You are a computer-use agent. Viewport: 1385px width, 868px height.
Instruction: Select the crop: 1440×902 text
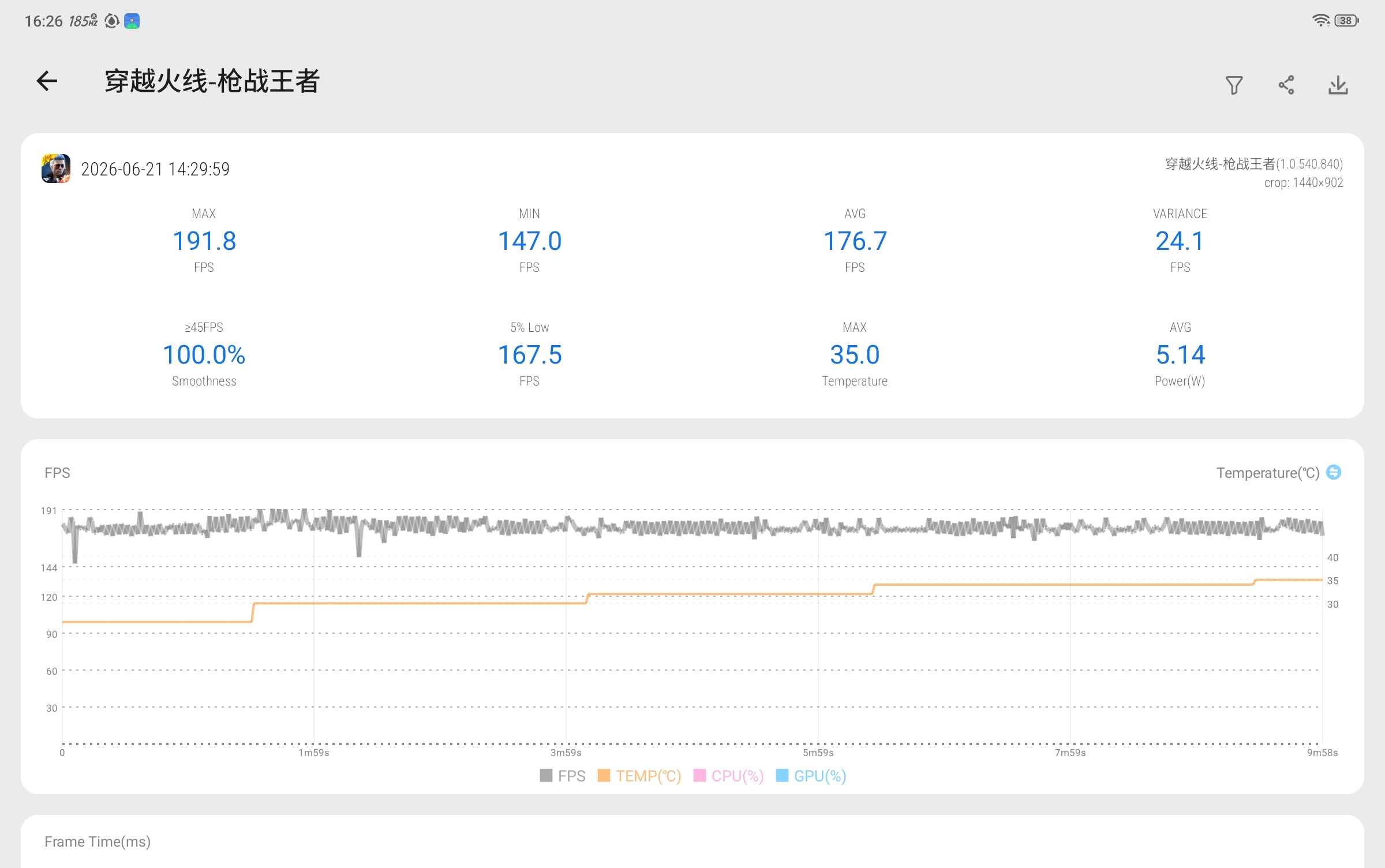(x=1304, y=183)
